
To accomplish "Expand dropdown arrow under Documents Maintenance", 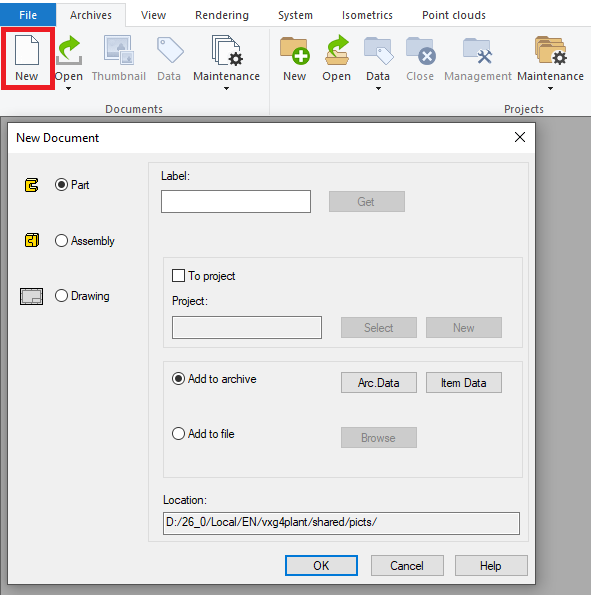I will tap(227, 89).
